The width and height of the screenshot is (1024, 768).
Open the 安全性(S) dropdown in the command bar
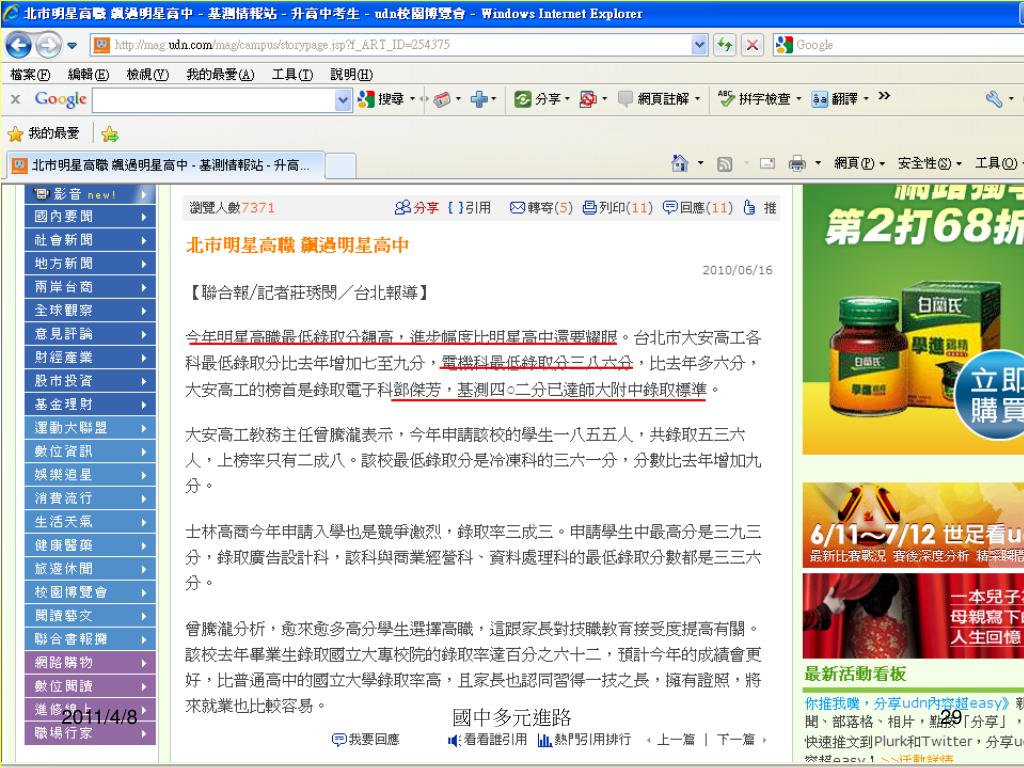click(x=929, y=163)
